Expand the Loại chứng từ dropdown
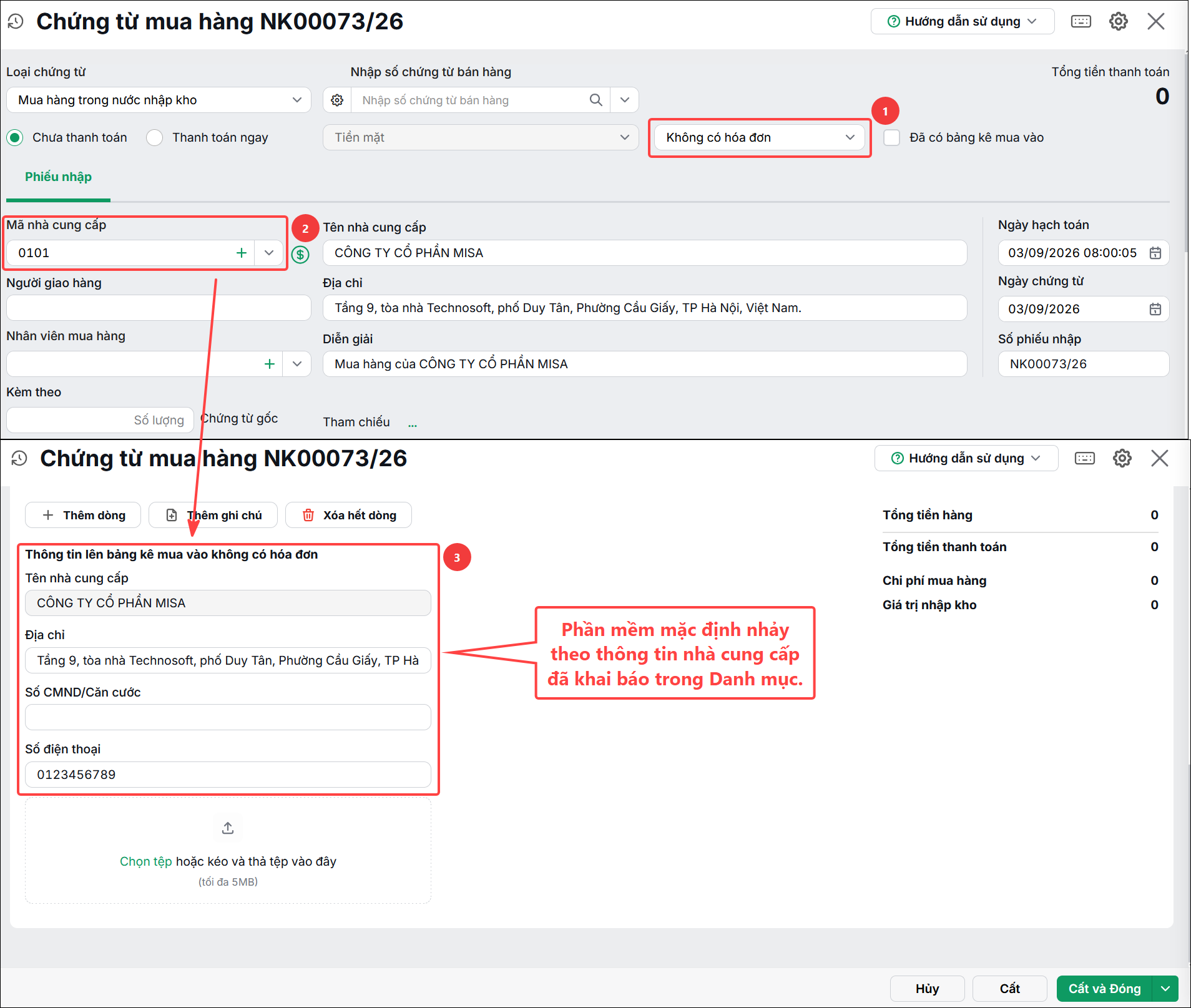 (x=159, y=100)
